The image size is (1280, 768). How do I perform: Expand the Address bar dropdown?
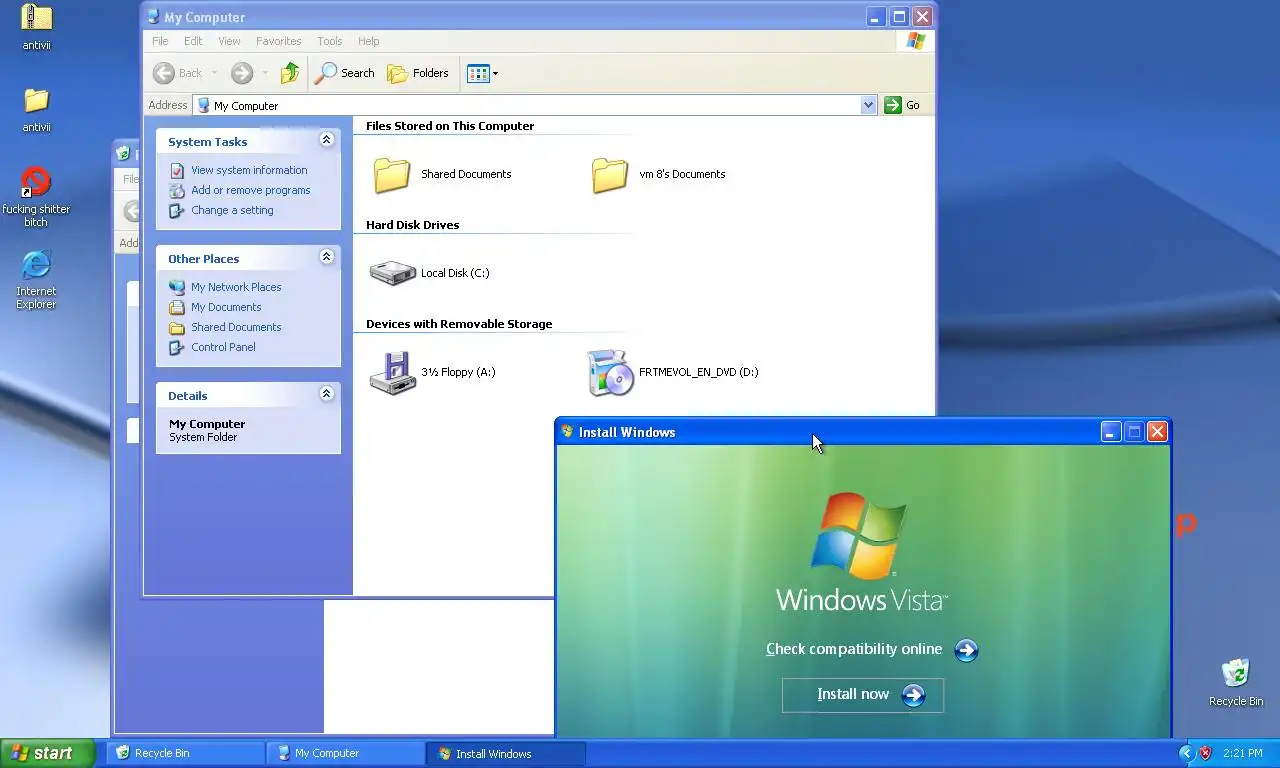868,105
